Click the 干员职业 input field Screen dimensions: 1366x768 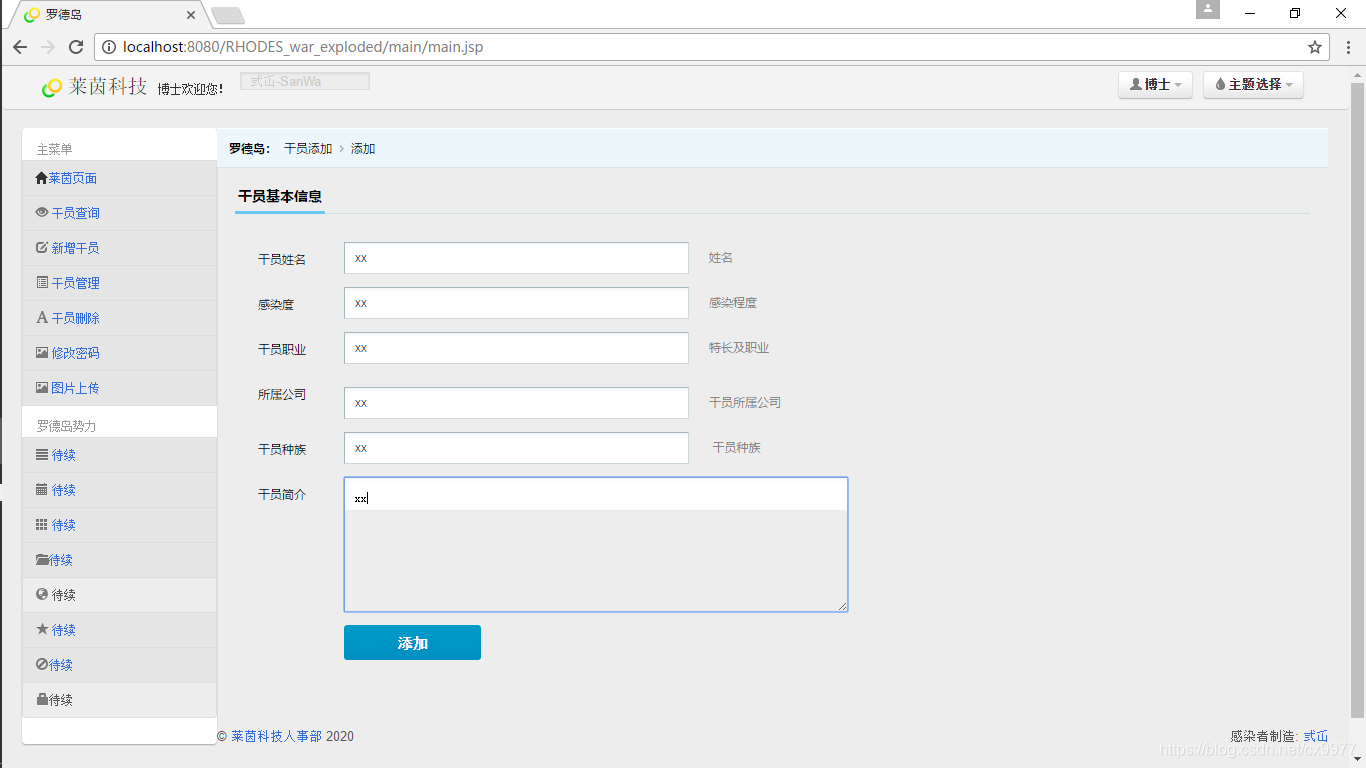pos(516,348)
